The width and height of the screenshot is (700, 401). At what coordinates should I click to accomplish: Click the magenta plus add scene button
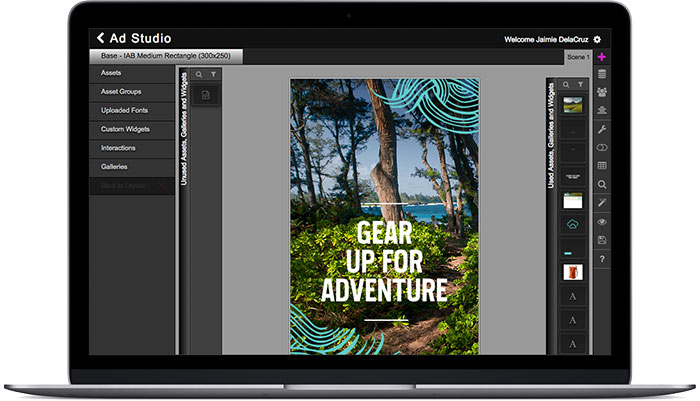pos(602,57)
